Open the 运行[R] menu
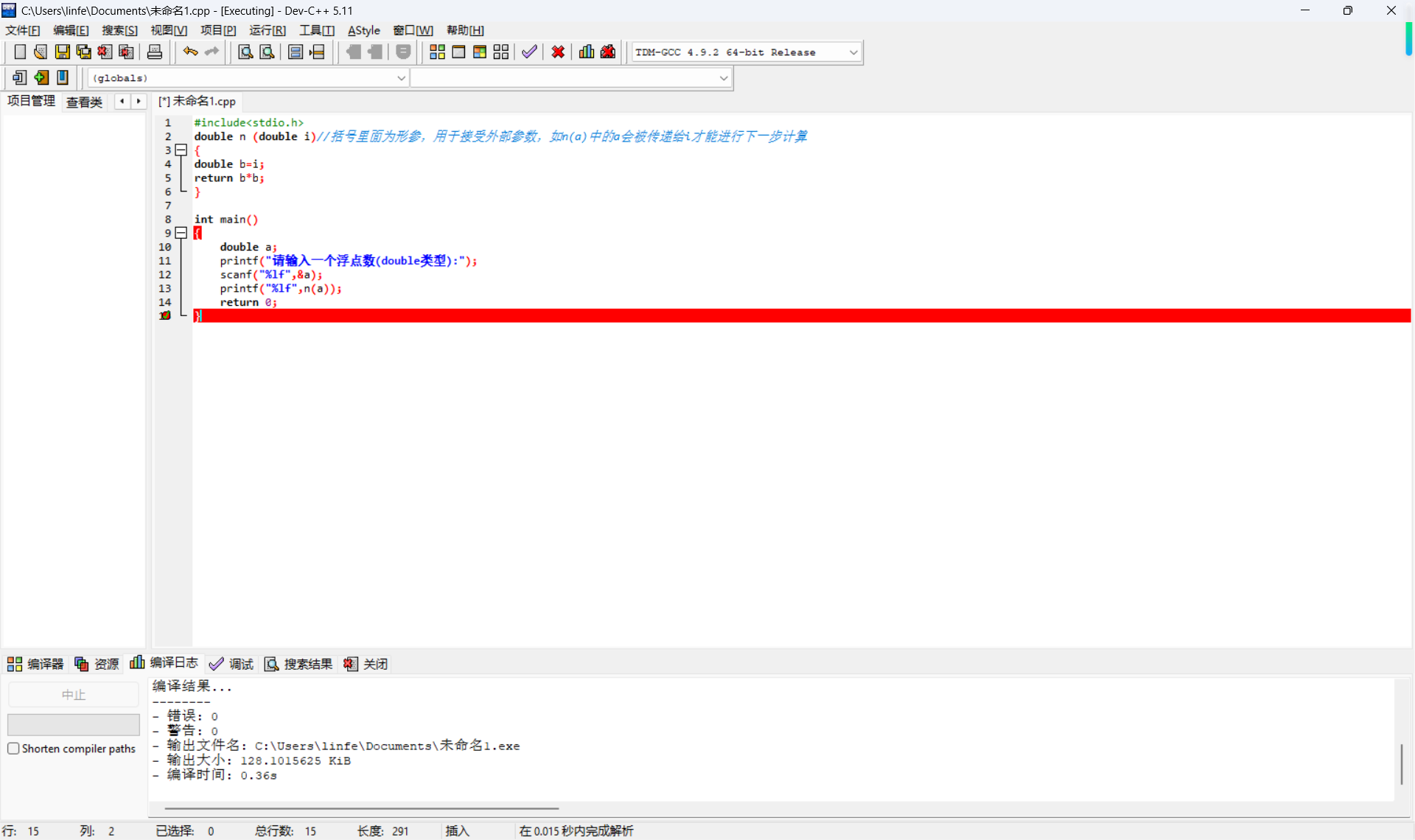Image resolution: width=1415 pixels, height=840 pixels. [x=267, y=30]
